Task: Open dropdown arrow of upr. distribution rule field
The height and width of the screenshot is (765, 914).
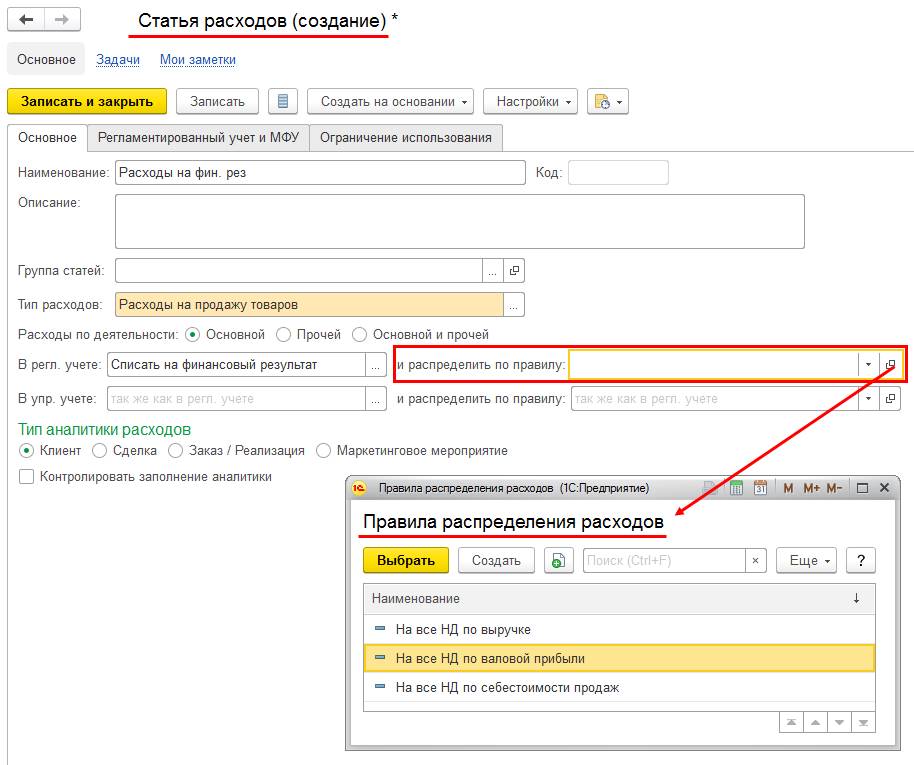Action: 869,399
